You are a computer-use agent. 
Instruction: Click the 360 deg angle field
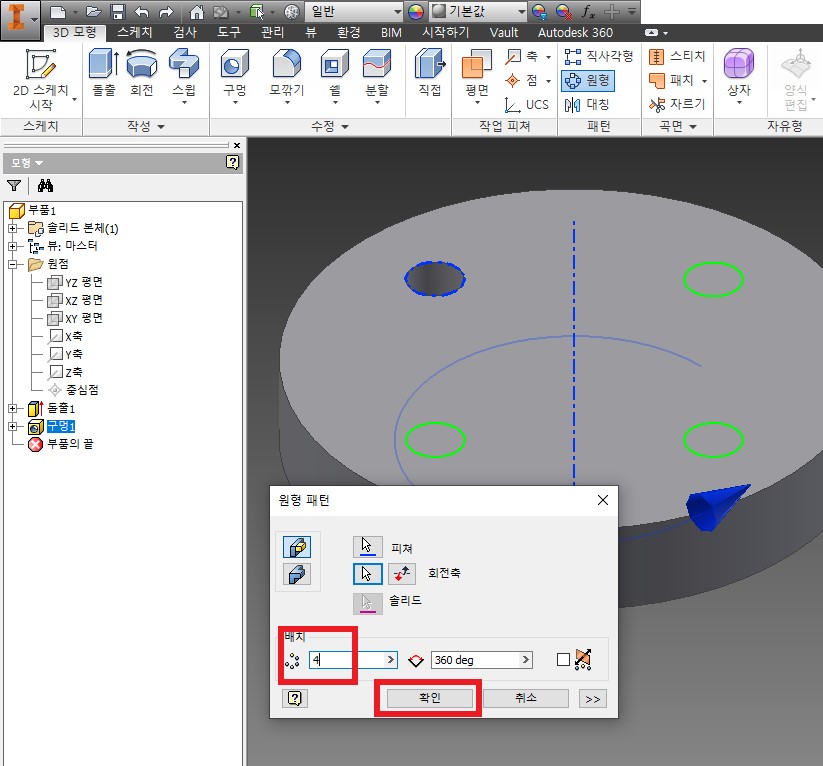pyautogui.click(x=476, y=659)
